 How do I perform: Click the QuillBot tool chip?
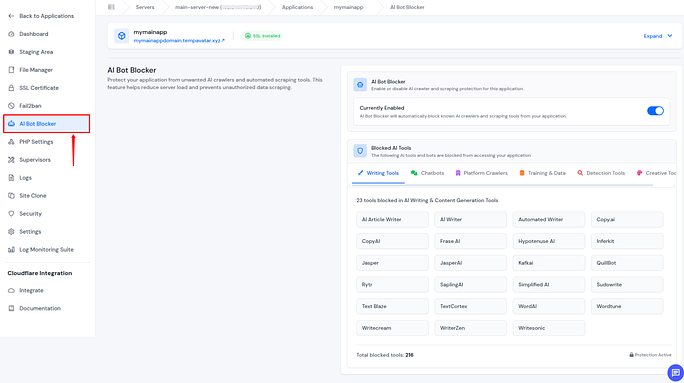coord(627,263)
